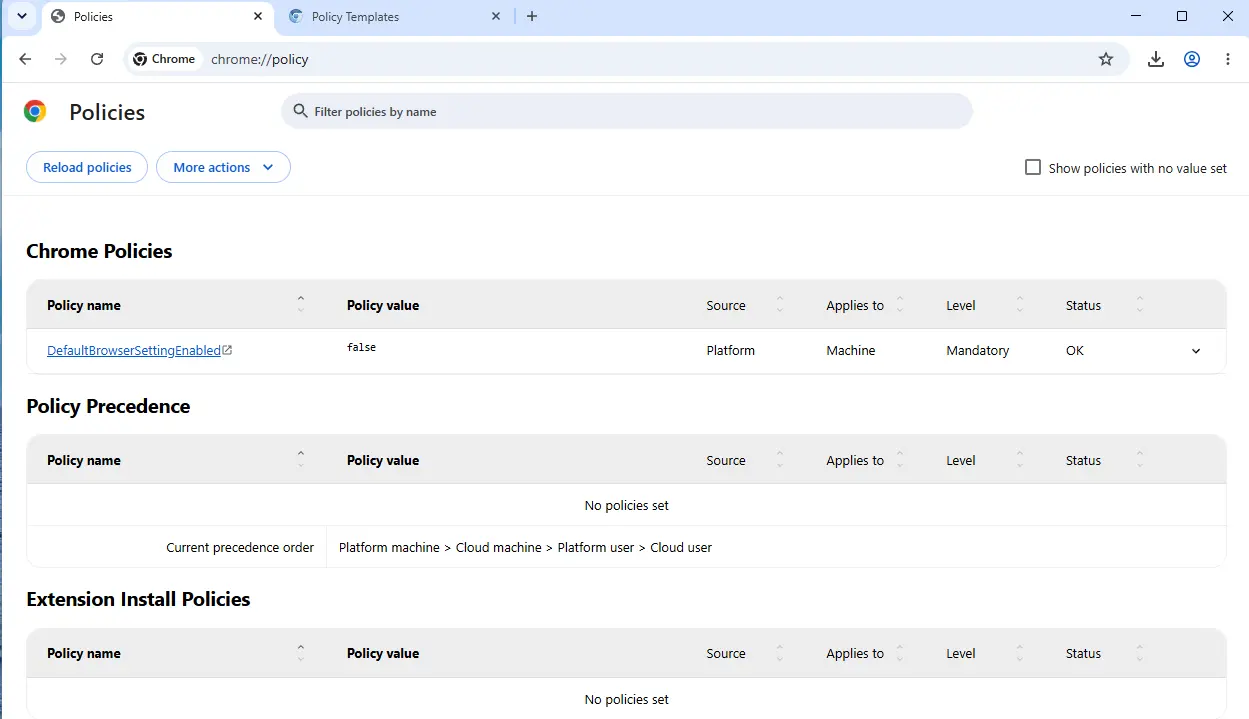Open a new tab with plus icon
1249x719 pixels.
532,16
